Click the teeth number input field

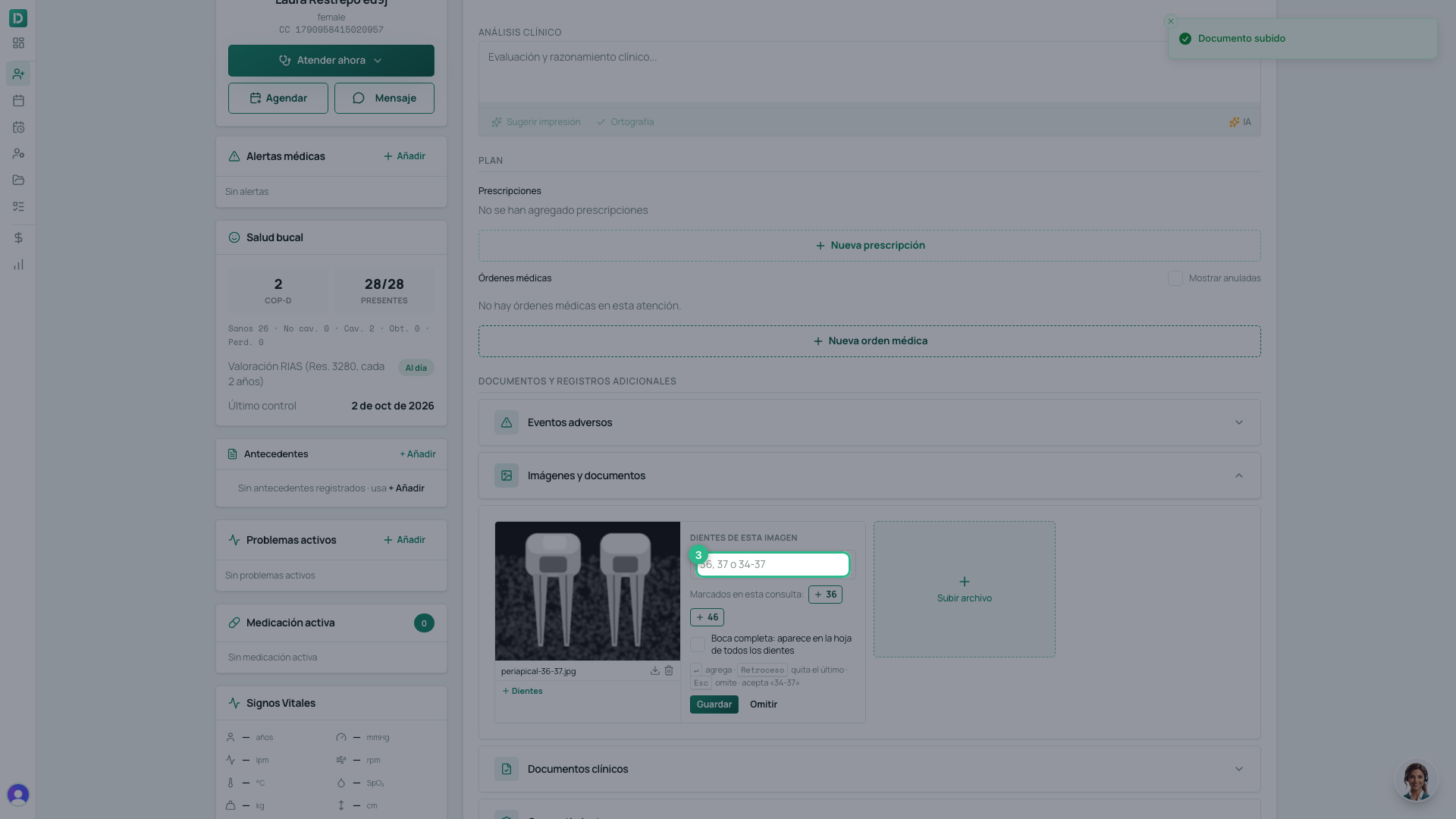(x=773, y=565)
